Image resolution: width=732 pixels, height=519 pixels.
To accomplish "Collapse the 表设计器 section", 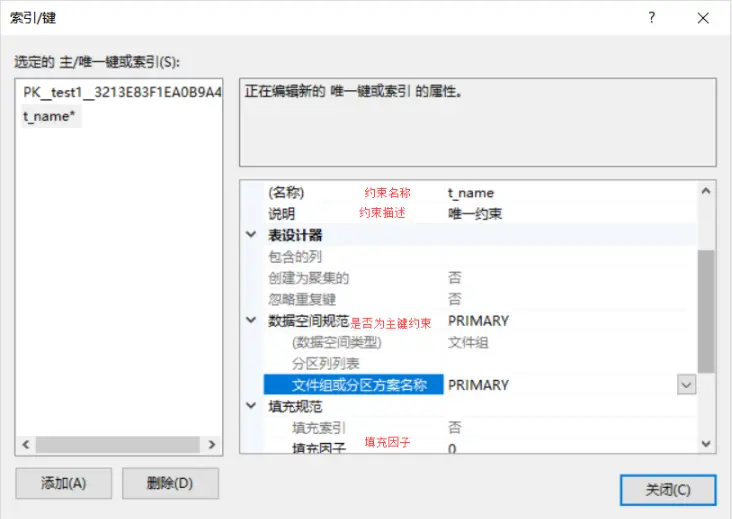I will pos(251,234).
